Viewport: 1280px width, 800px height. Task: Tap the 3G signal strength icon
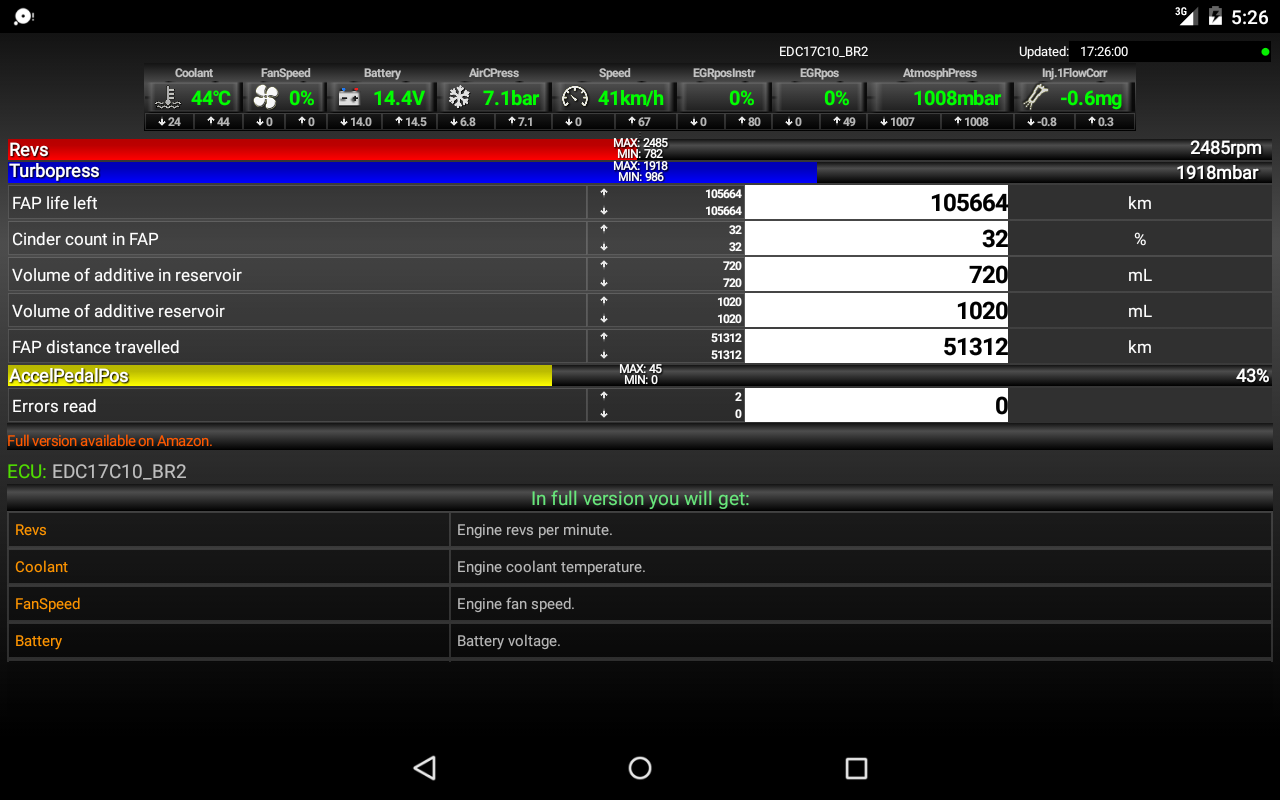pyautogui.click(x=1186, y=15)
